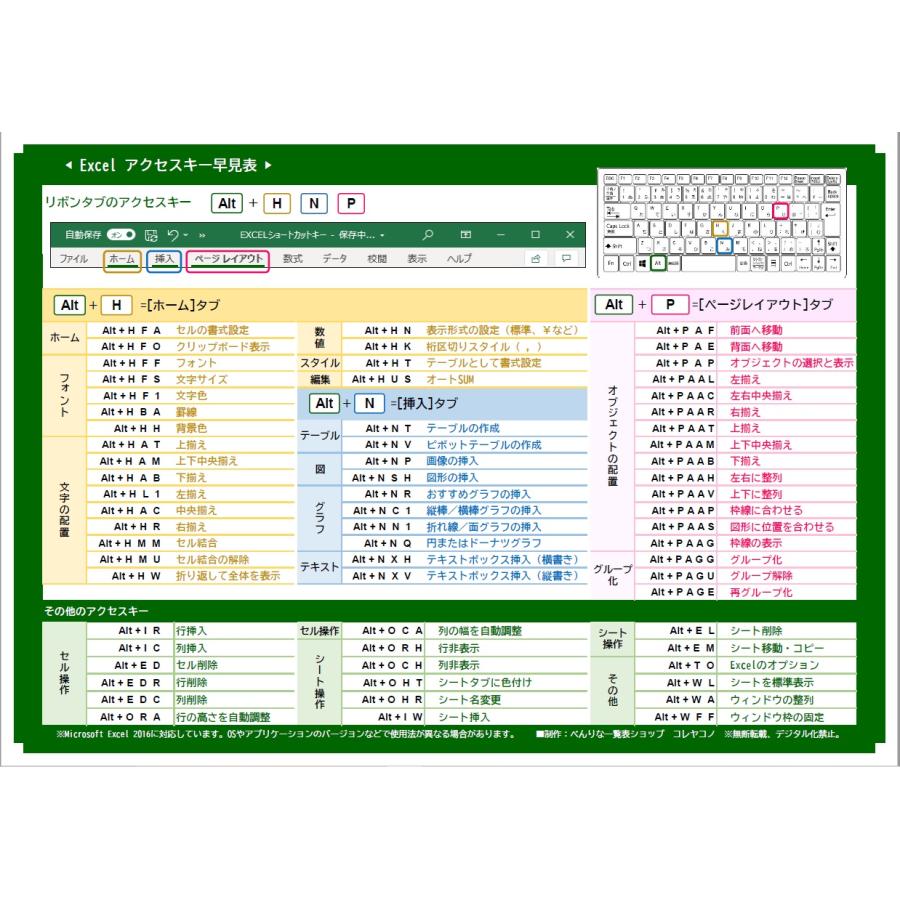Close the Excel window in the sample

[x=570, y=235]
